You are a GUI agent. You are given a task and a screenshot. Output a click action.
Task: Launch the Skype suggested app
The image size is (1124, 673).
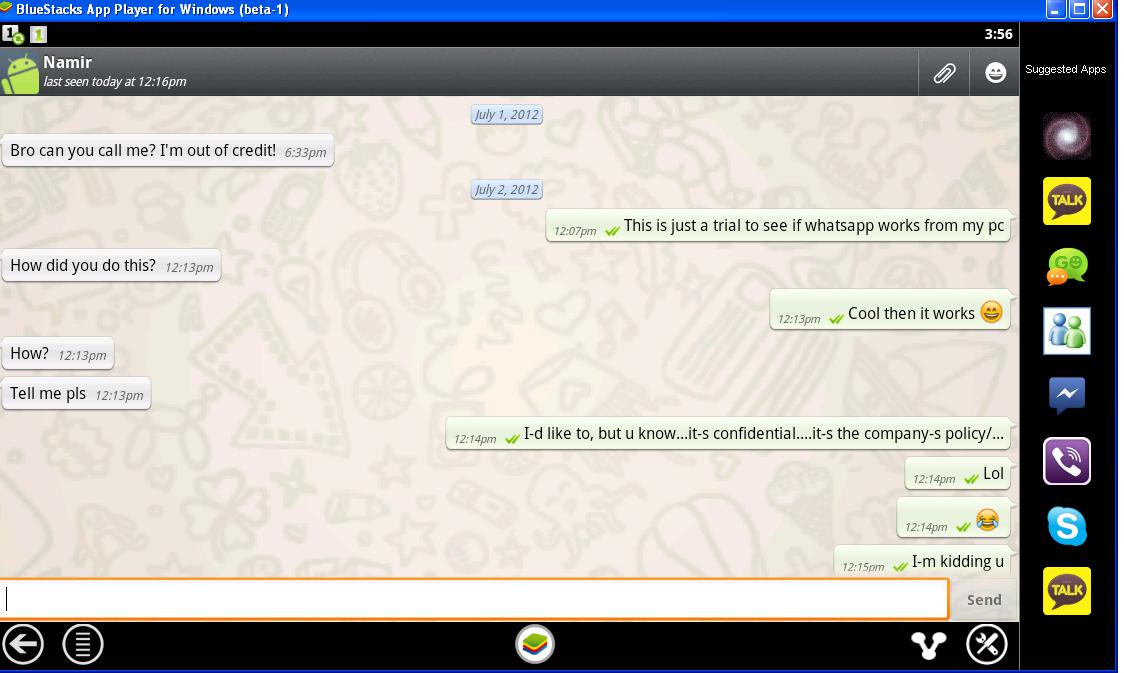point(1066,526)
